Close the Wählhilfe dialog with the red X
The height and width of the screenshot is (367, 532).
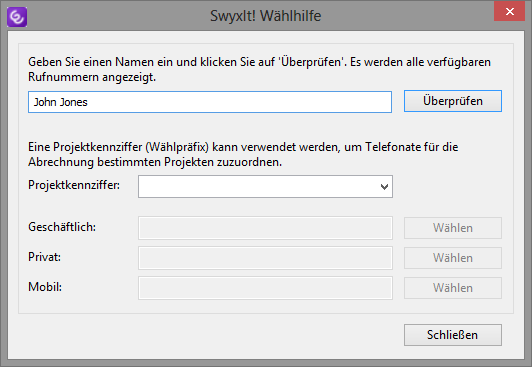tap(509, 12)
